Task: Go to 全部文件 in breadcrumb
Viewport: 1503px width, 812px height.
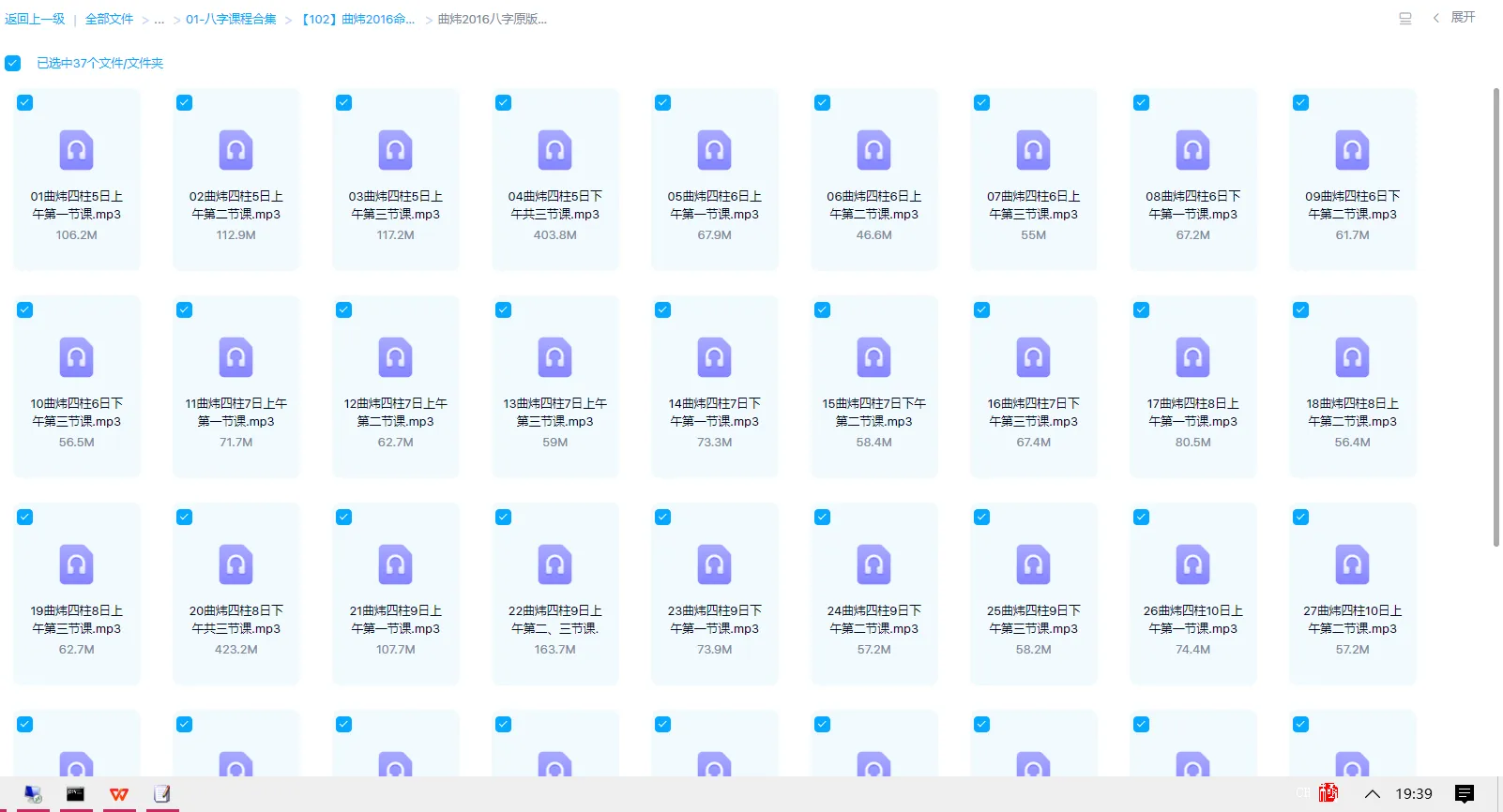Action: [x=110, y=20]
